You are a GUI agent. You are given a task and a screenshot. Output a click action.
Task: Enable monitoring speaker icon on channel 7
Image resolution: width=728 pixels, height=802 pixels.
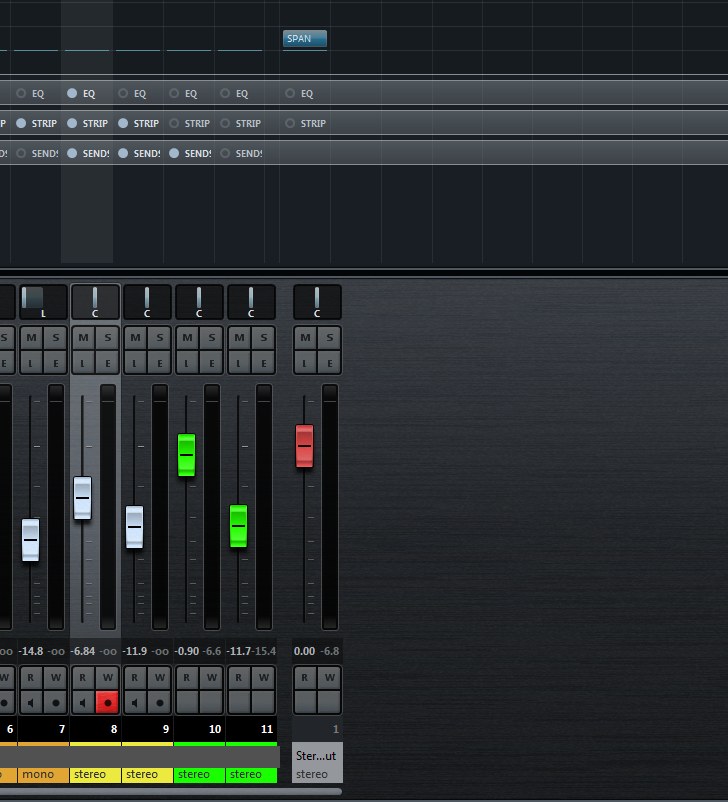(31, 702)
